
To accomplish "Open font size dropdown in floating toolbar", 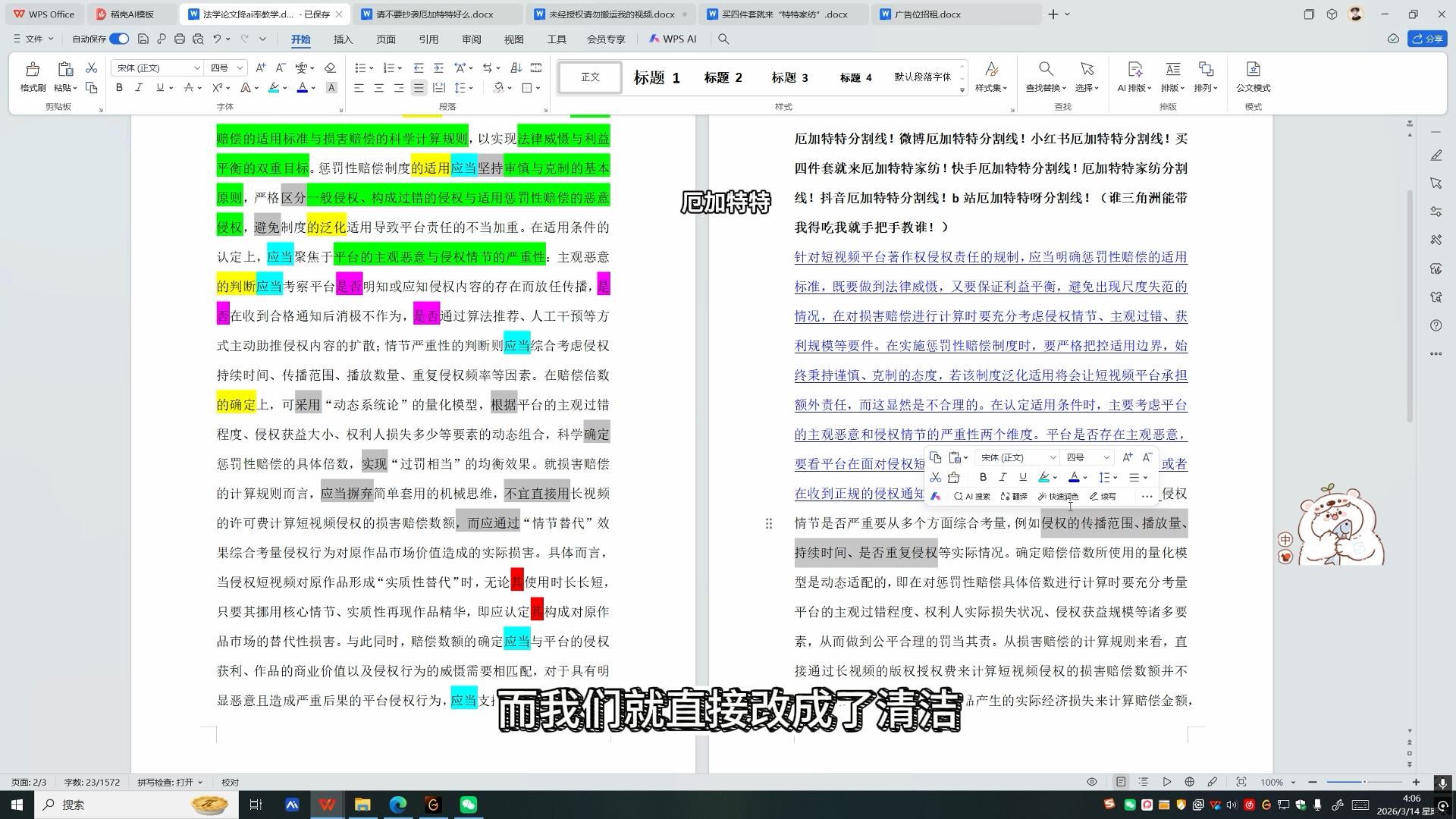I will pos(1106,457).
